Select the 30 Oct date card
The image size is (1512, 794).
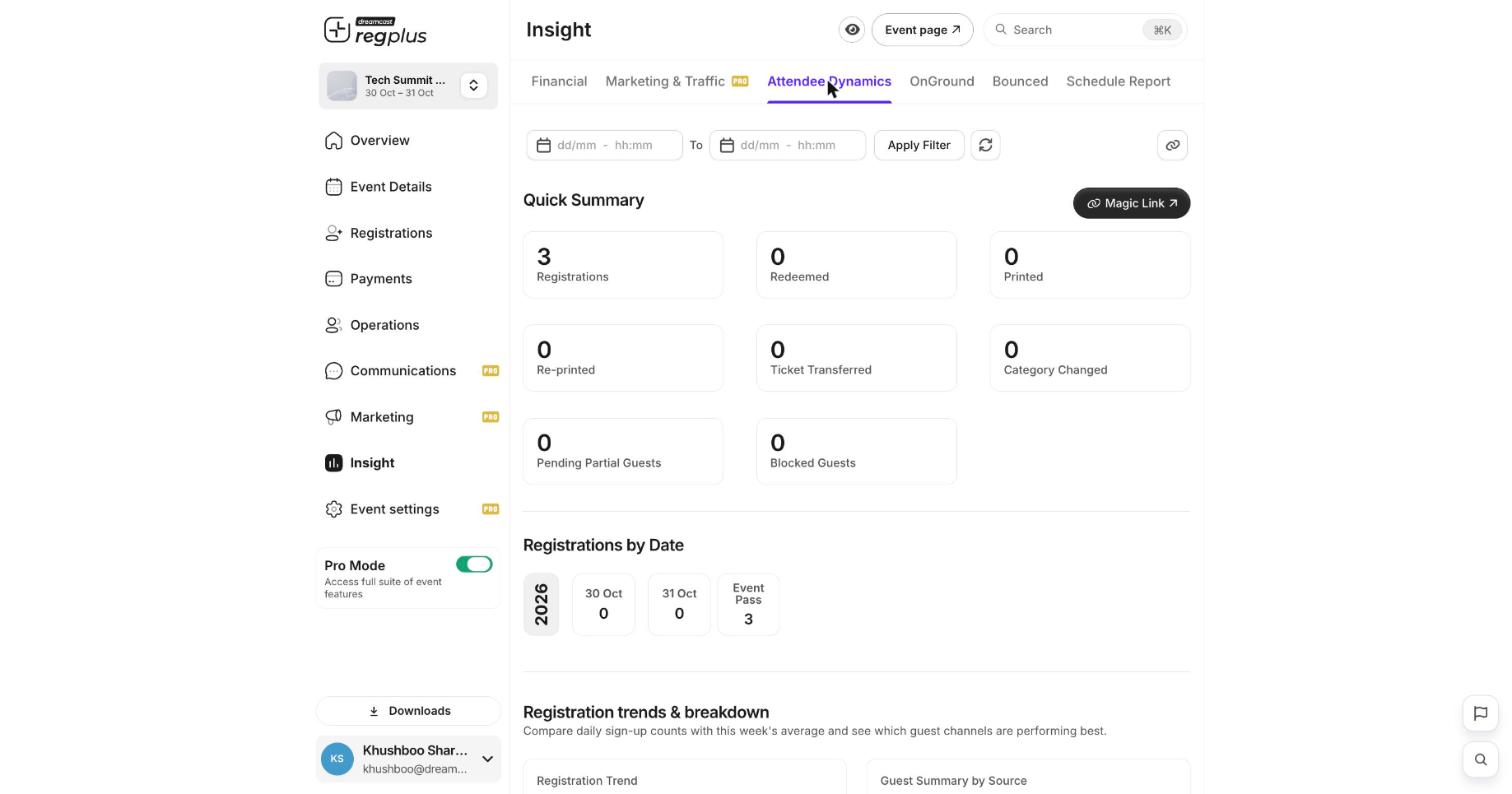tap(603, 604)
